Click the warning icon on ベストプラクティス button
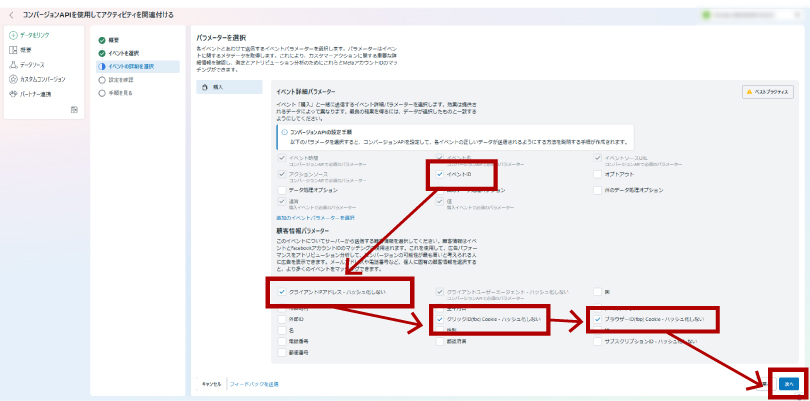The image size is (810, 401). click(749, 92)
